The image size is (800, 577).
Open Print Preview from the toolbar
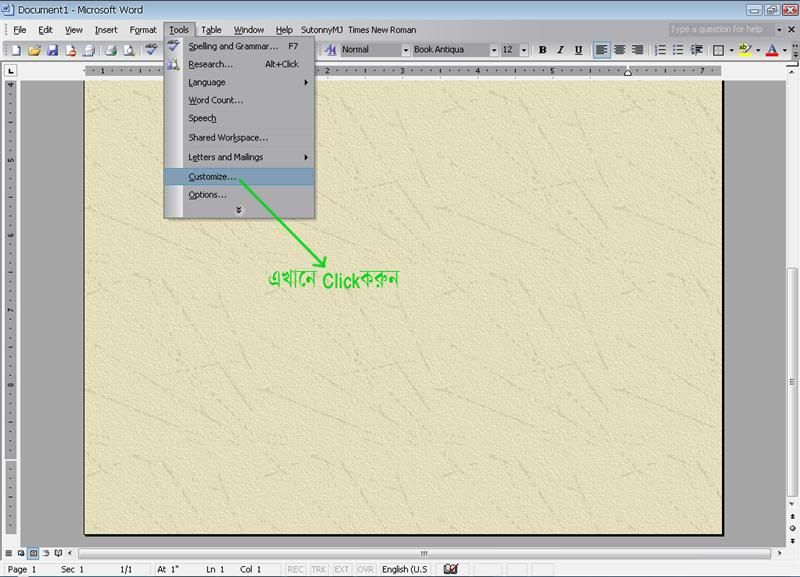click(129, 50)
